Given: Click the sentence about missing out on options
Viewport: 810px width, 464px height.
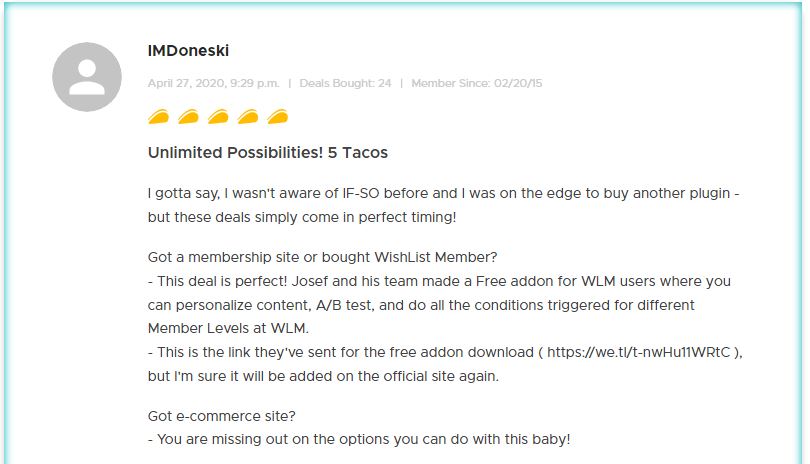Looking at the screenshot, I should [359, 440].
